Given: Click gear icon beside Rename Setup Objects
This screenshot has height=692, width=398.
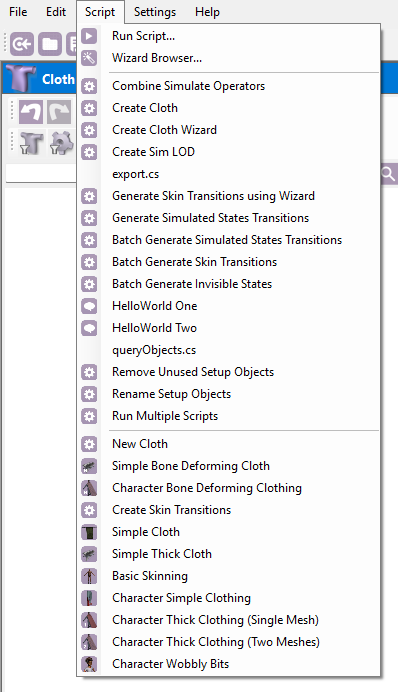Looking at the screenshot, I should click(89, 394).
